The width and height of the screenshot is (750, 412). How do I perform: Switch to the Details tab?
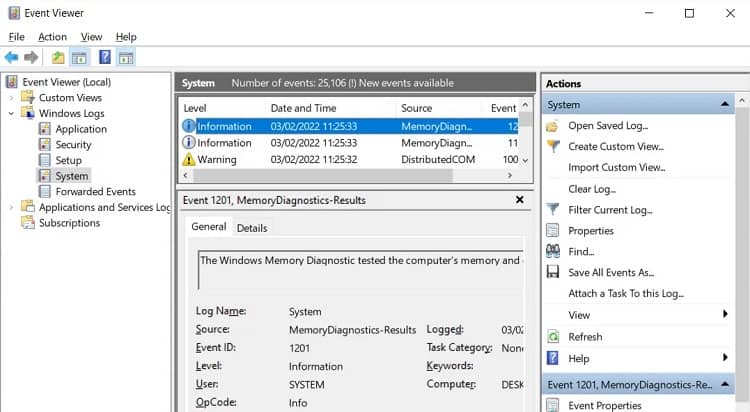pyautogui.click(x=252, y=228)
